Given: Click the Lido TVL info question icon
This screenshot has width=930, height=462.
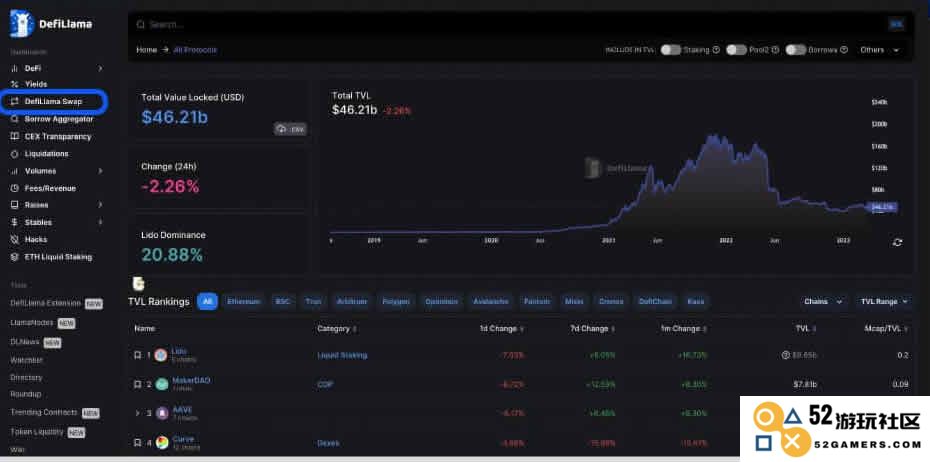Looking at the screenshot, I should pyautogui.click(x=786, y=355).
